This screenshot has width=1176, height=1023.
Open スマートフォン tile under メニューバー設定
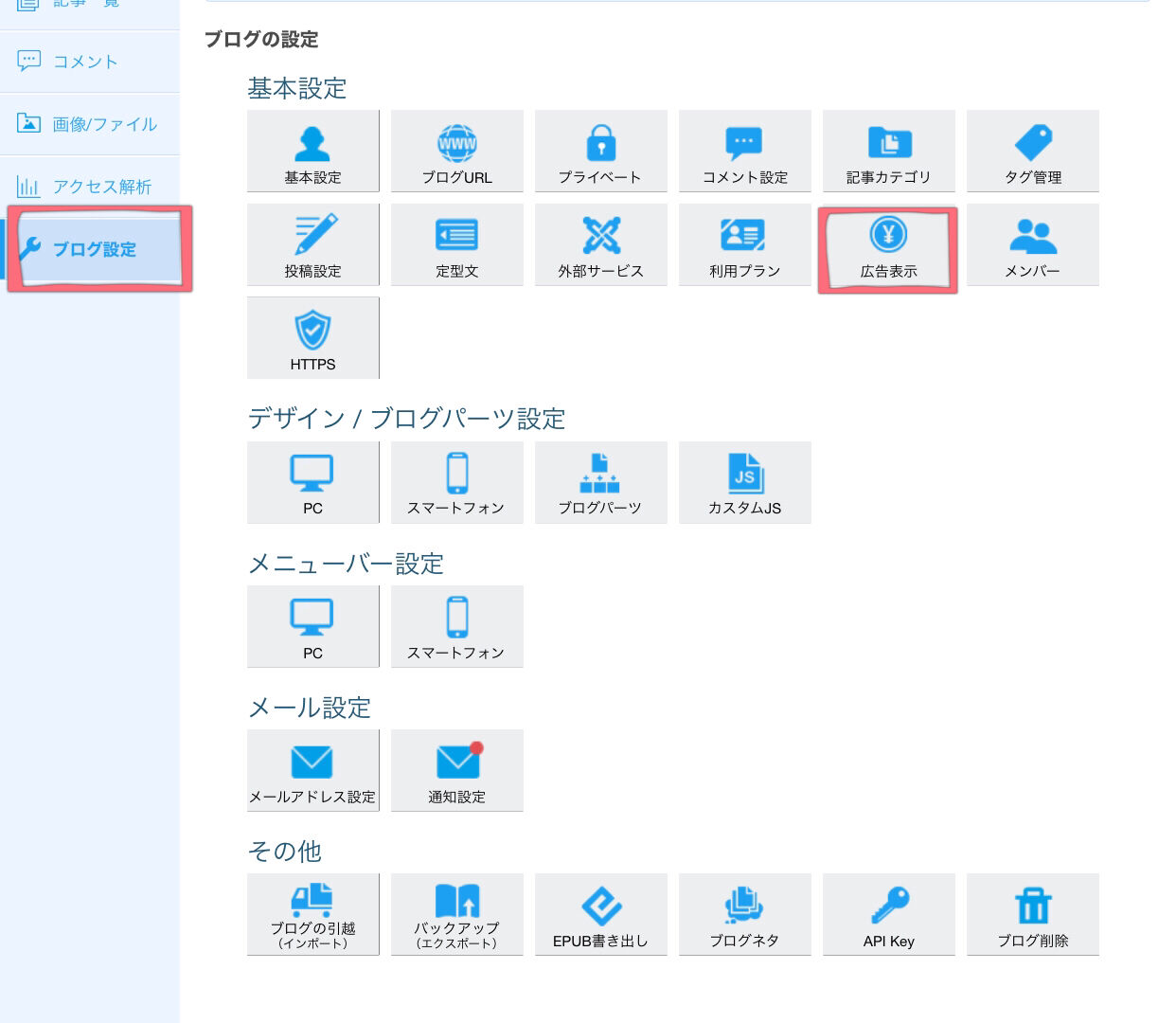[457, 626]
